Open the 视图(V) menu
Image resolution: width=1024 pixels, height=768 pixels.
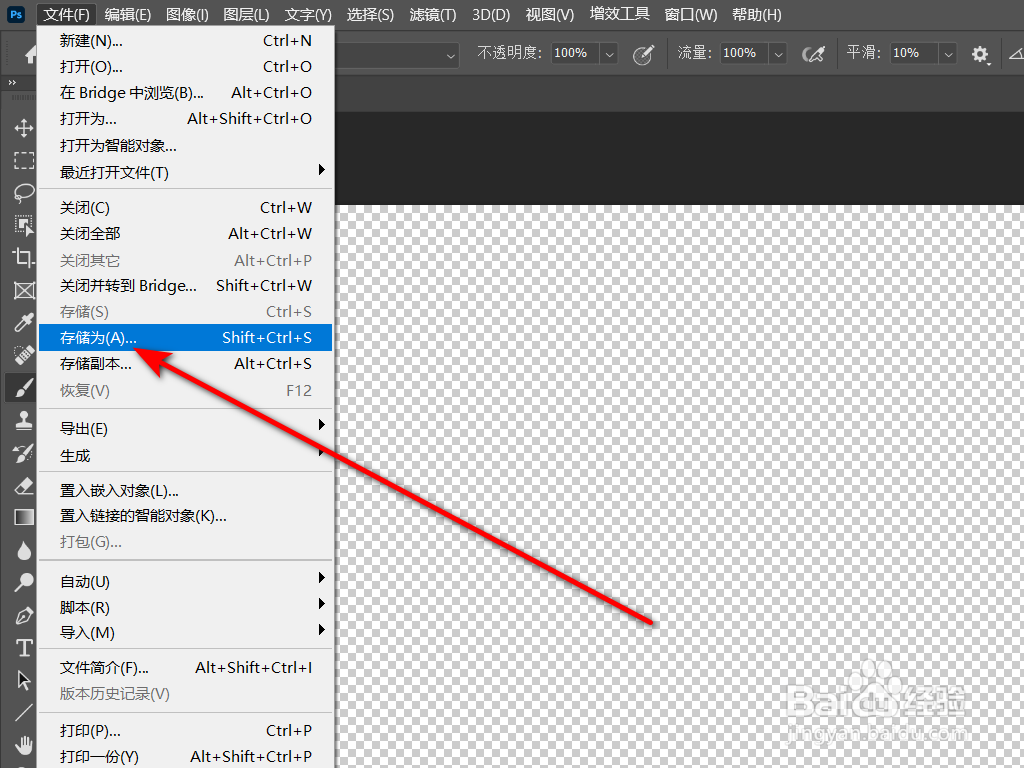point(550,14)
